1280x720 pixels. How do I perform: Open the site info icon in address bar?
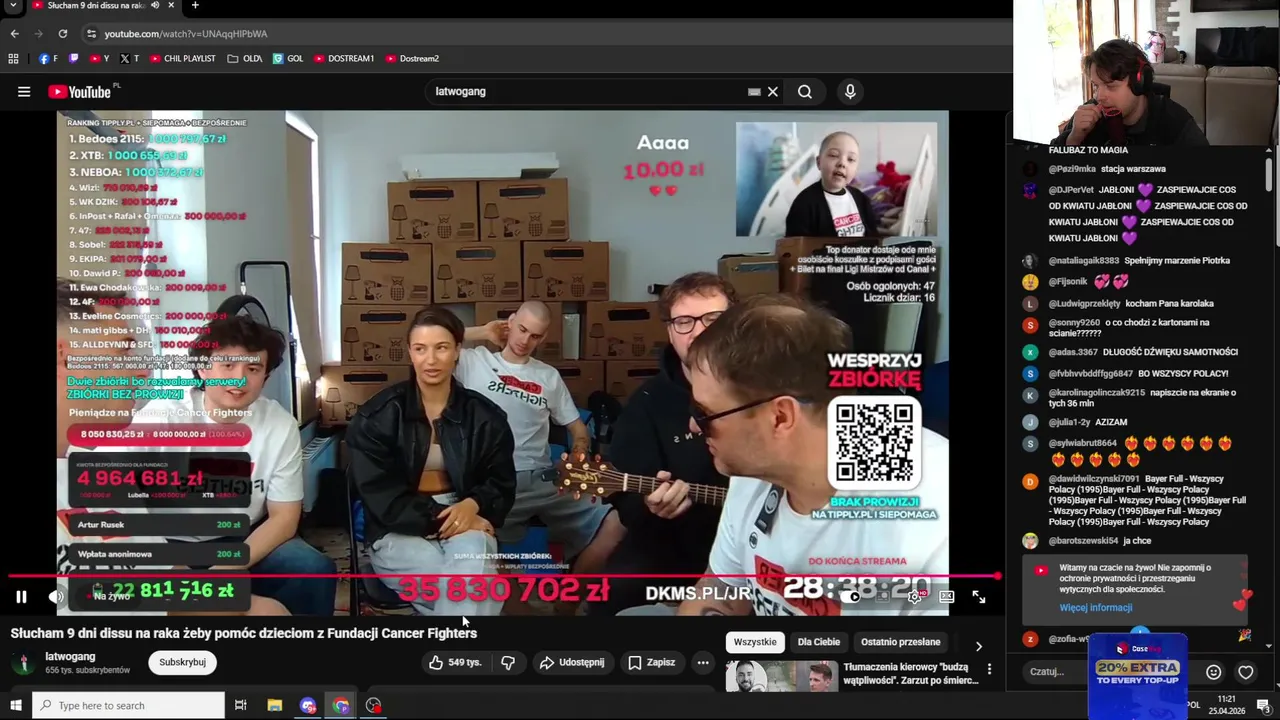(91, 33)
